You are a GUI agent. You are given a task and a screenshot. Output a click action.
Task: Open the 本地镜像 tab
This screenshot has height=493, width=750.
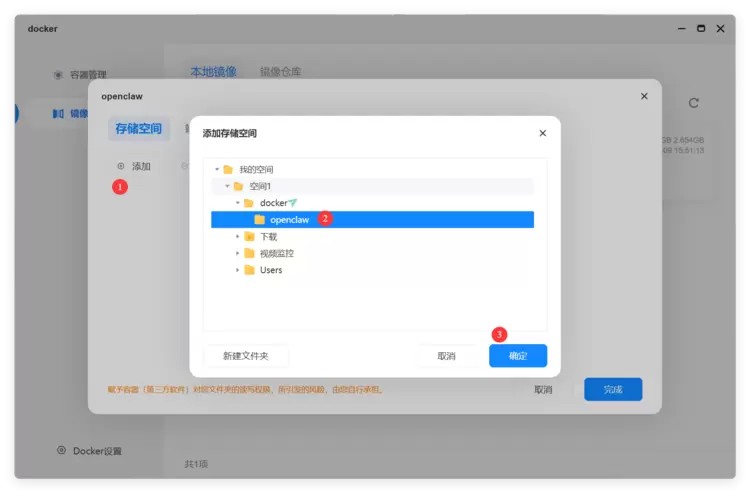(213, 72)
